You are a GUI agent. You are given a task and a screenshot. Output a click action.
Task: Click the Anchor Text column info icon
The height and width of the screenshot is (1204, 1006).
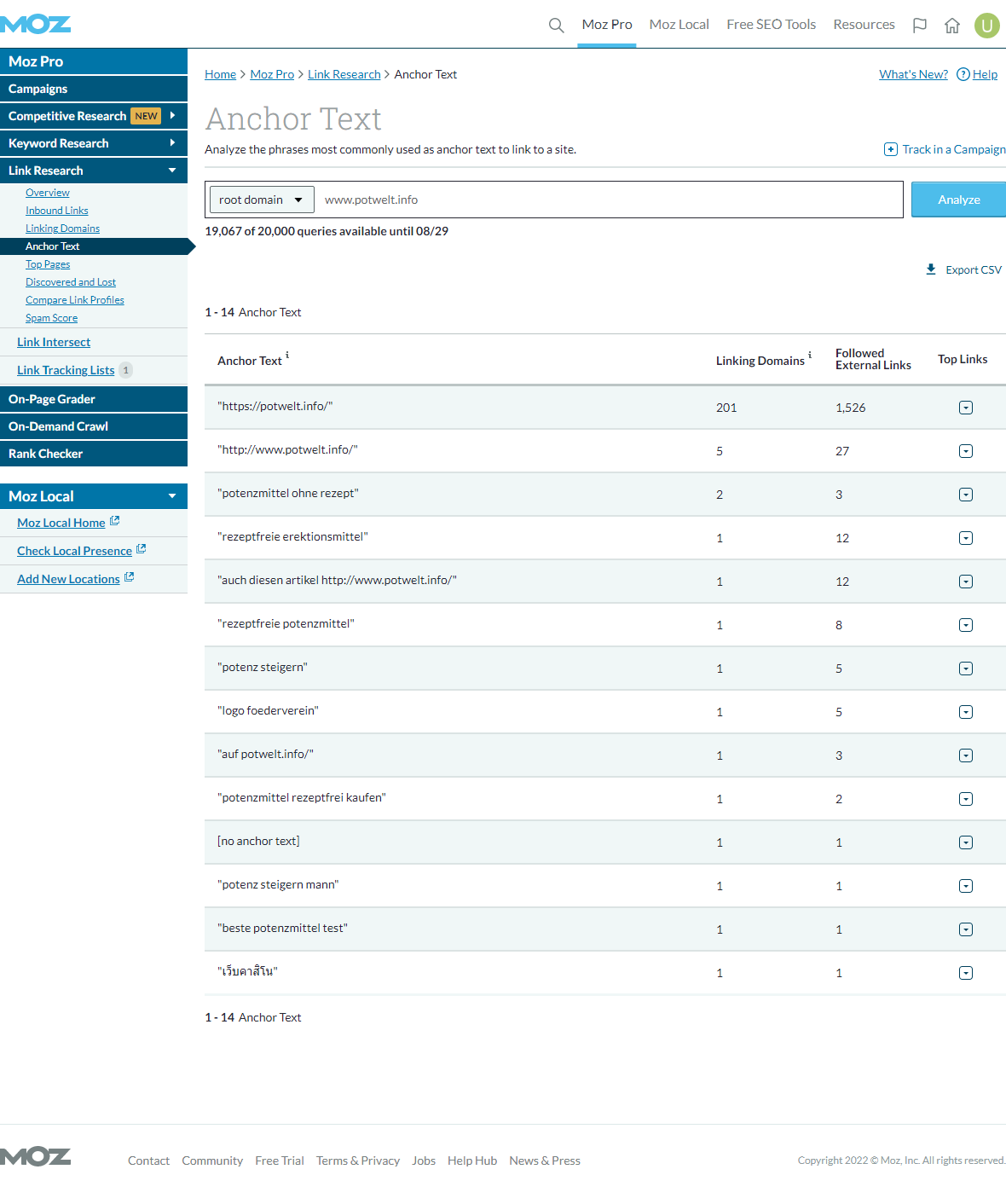click(287, 355)
